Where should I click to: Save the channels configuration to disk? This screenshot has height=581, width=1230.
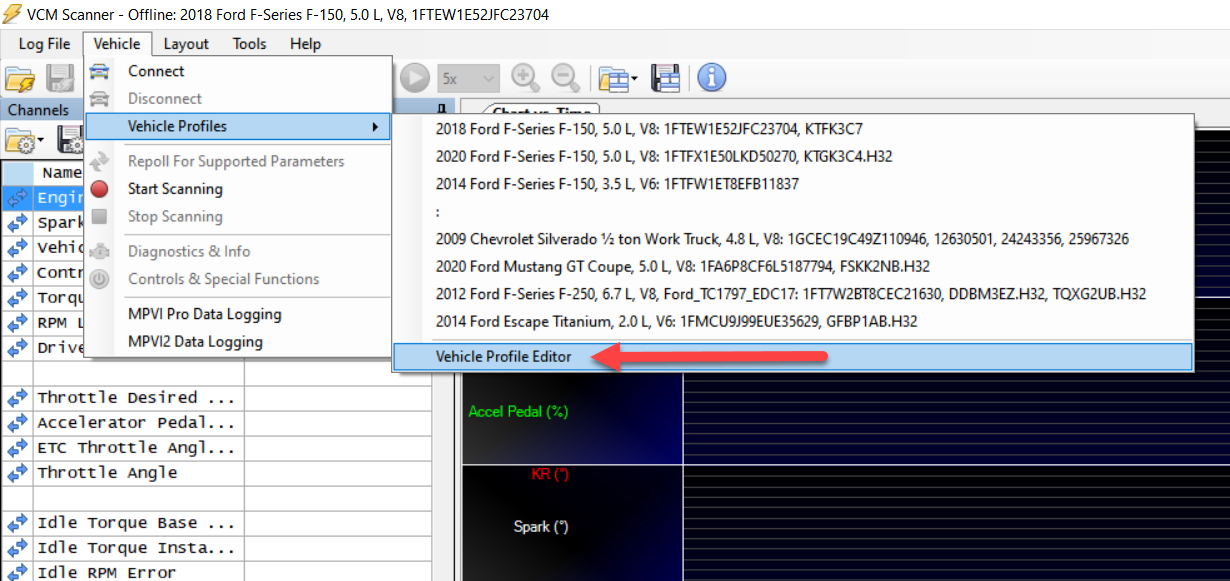click(x=67, y=141)
